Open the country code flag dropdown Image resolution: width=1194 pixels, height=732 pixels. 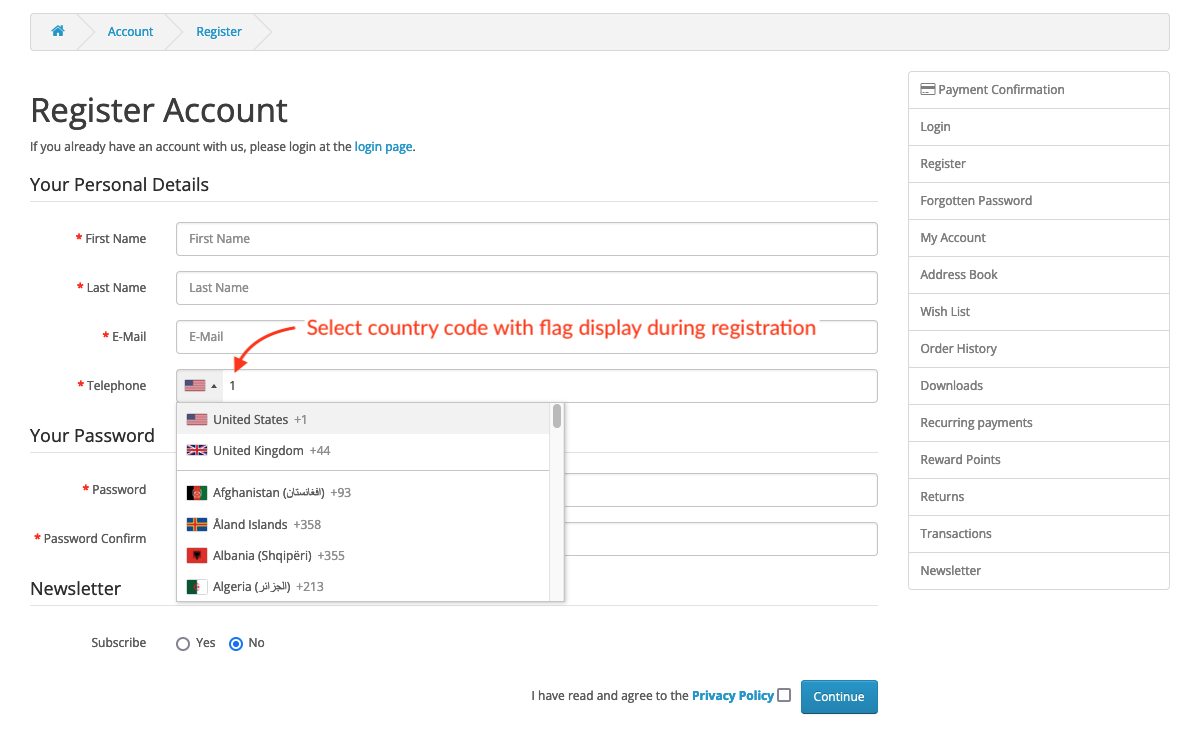click(198, 385)
